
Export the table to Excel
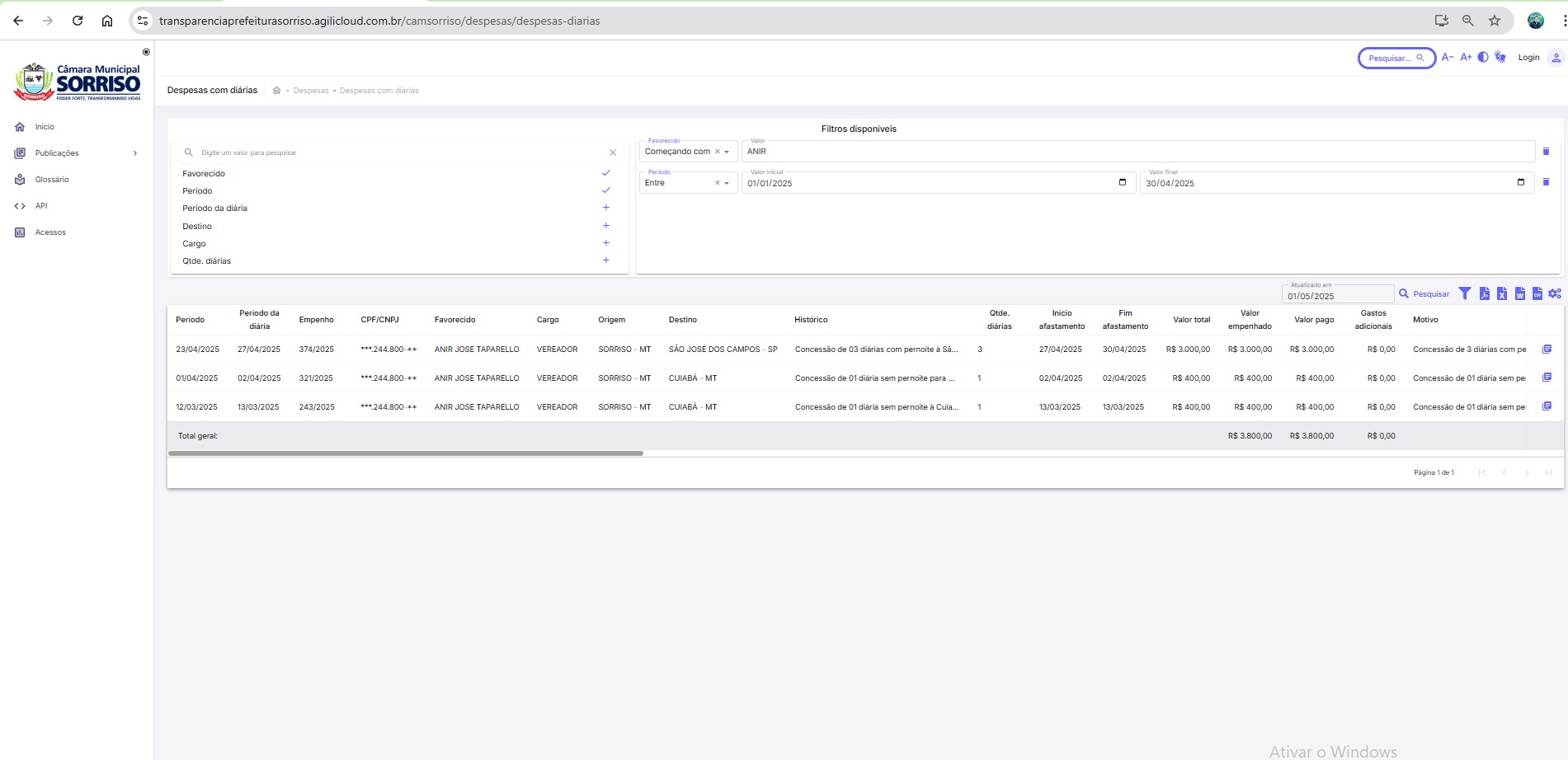1502,293
